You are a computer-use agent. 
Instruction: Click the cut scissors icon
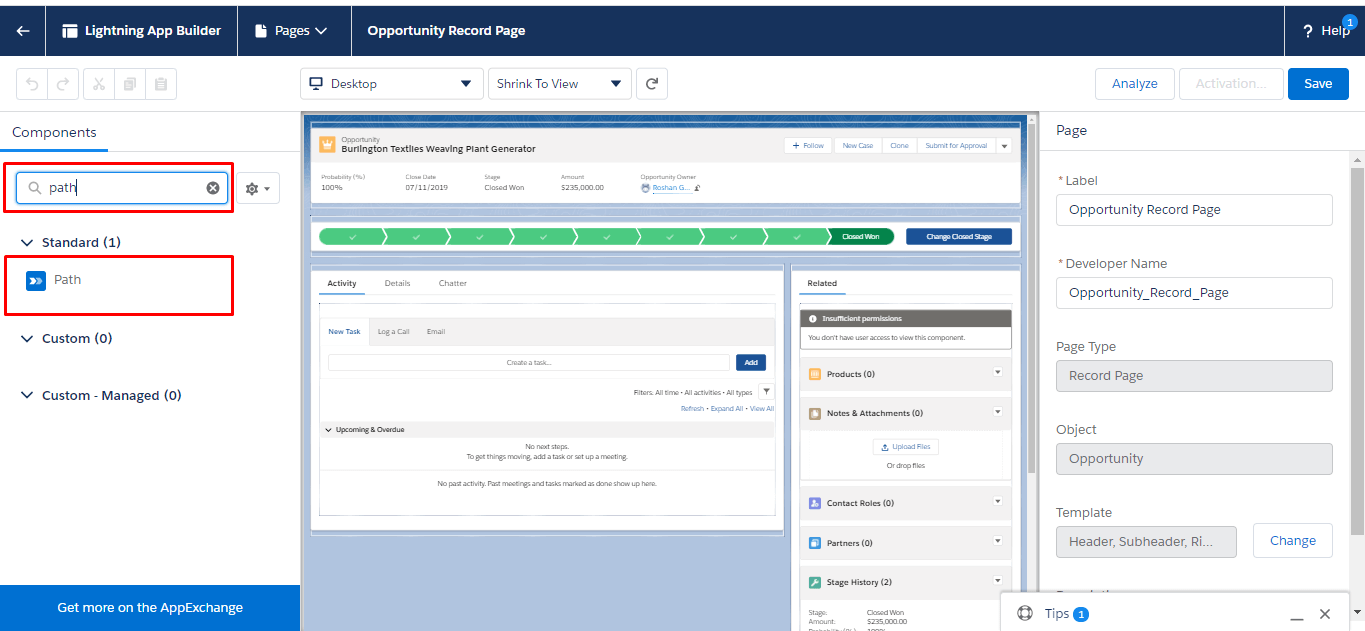point(99,84)
